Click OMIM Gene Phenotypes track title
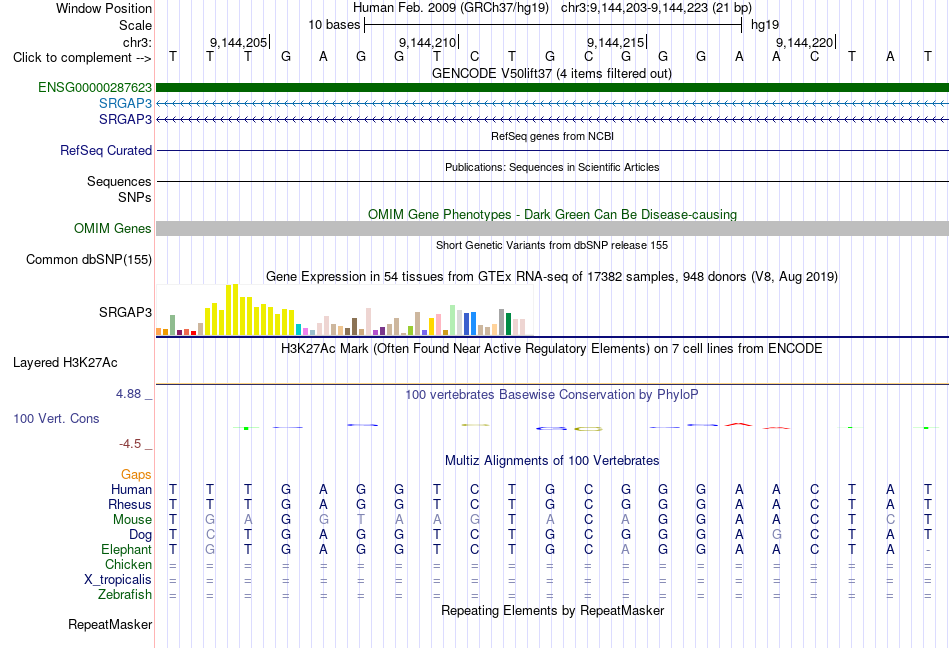 [552, 214]
